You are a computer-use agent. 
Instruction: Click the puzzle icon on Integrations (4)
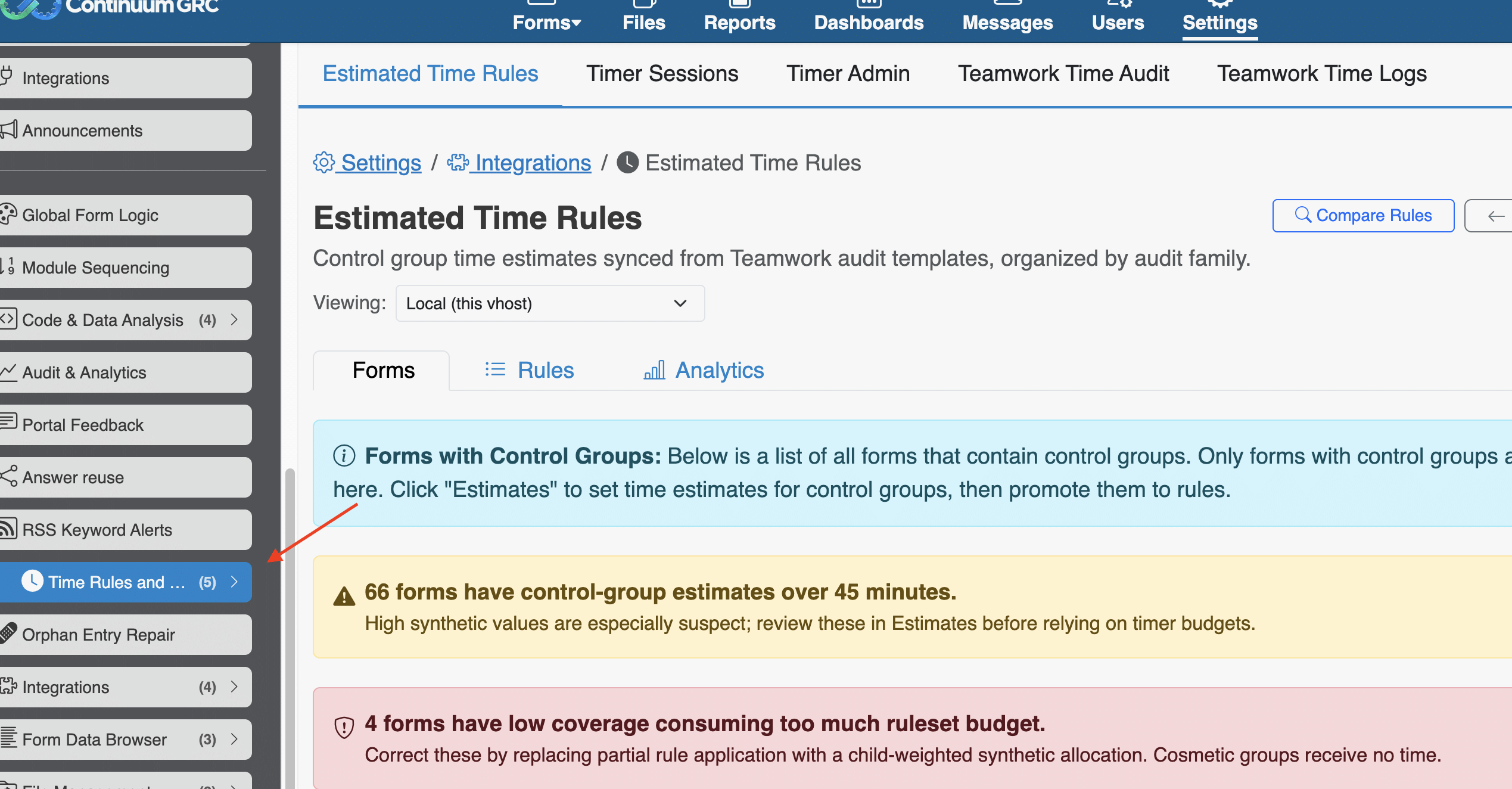click(x=8, y=686)
